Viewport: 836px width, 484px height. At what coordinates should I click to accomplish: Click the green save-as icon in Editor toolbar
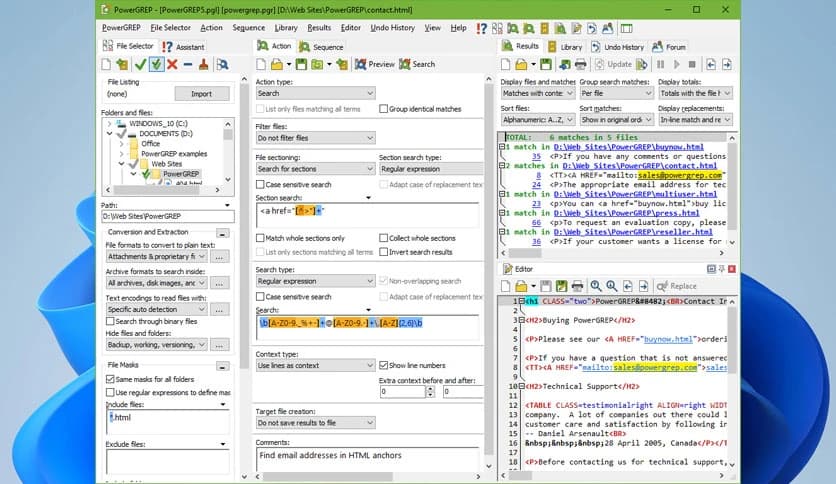[561, 286]
